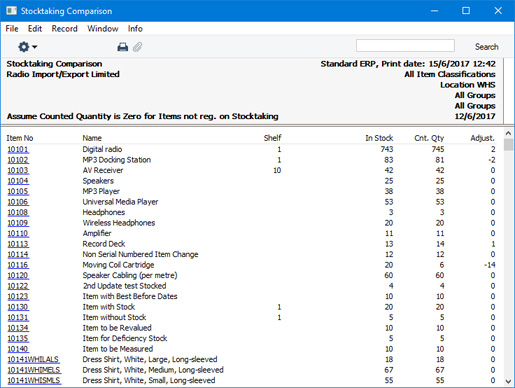The image size is (515, 388).
Task: Click 'Item with Best Before Dates' text
Action: click(130, 296)
